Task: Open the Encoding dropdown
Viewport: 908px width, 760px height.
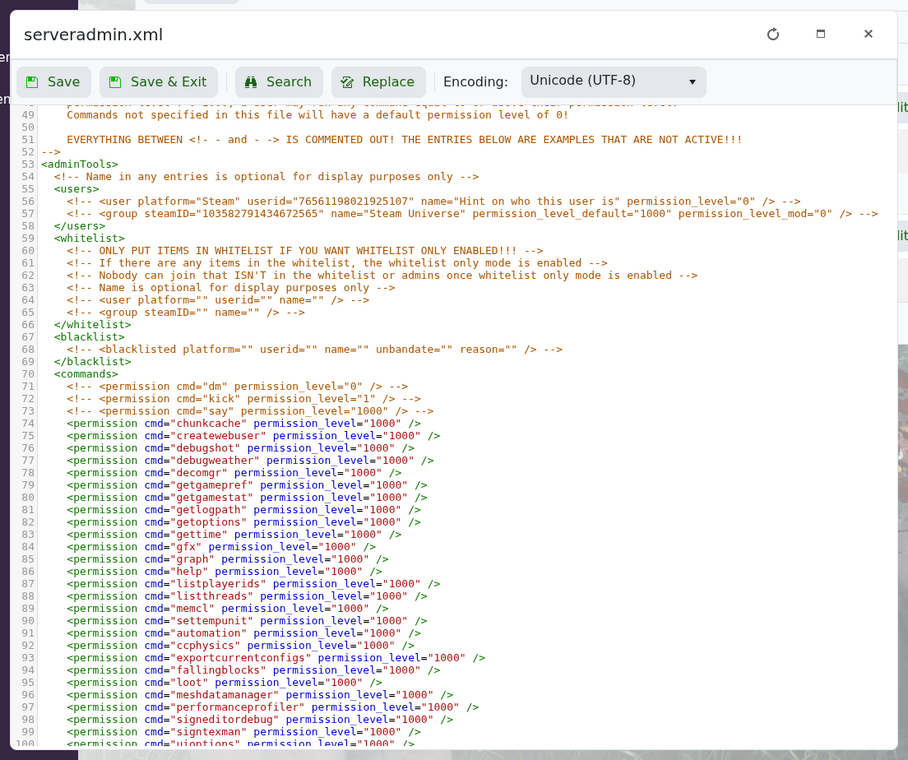Action: (613, 82)
